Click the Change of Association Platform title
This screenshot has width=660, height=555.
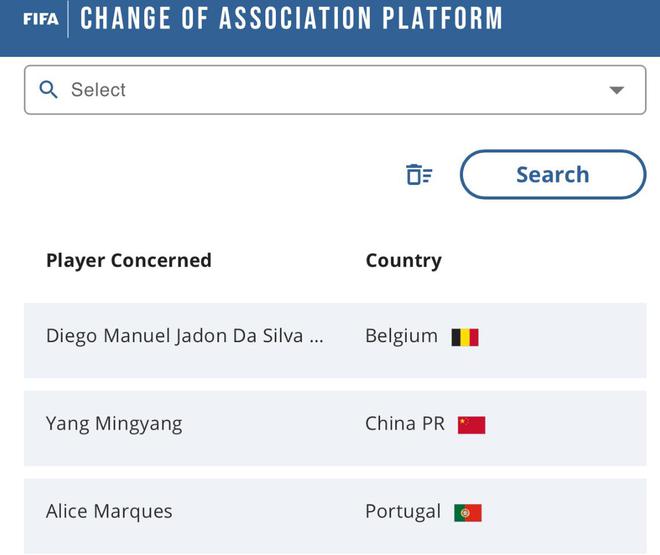click(x=291, y=18)
